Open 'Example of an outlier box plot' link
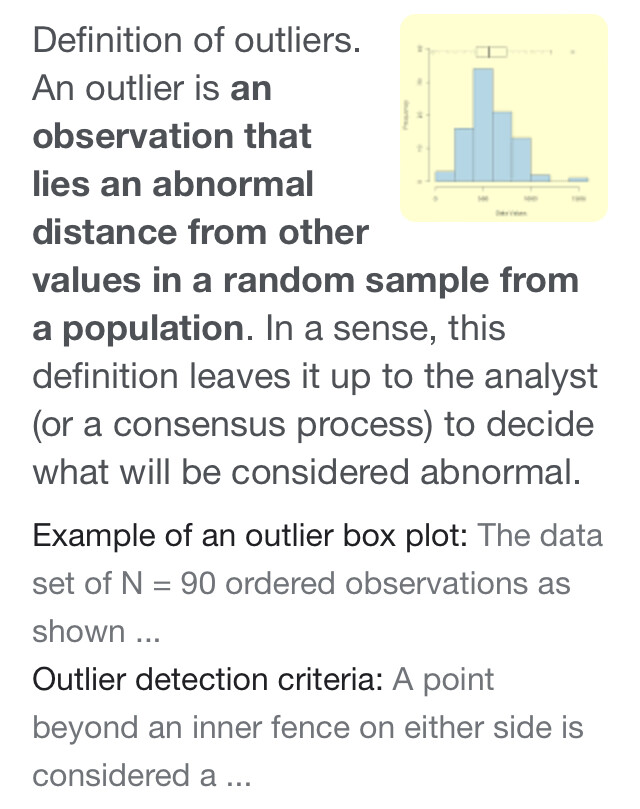 [250, 536]
